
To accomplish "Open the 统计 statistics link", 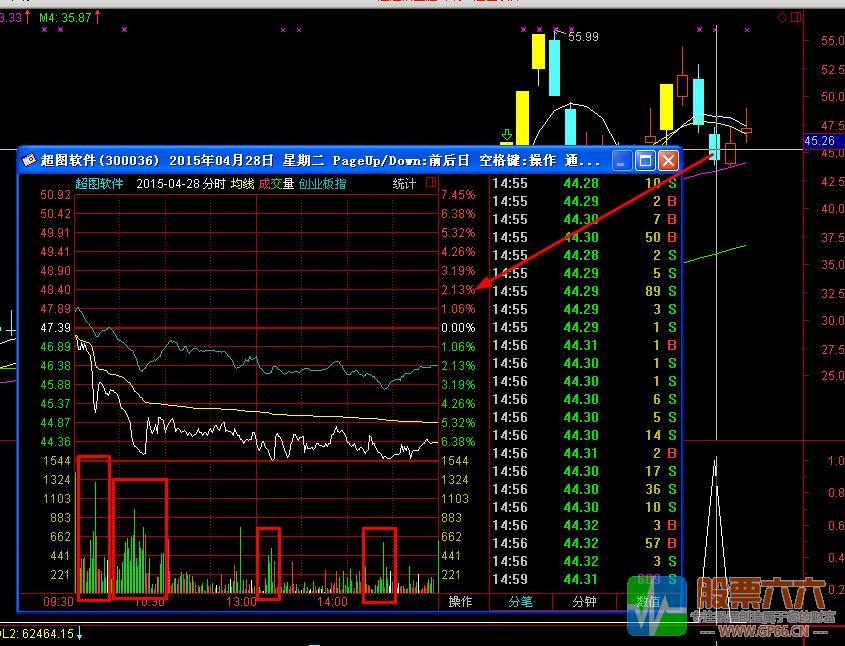I will 404,184.
